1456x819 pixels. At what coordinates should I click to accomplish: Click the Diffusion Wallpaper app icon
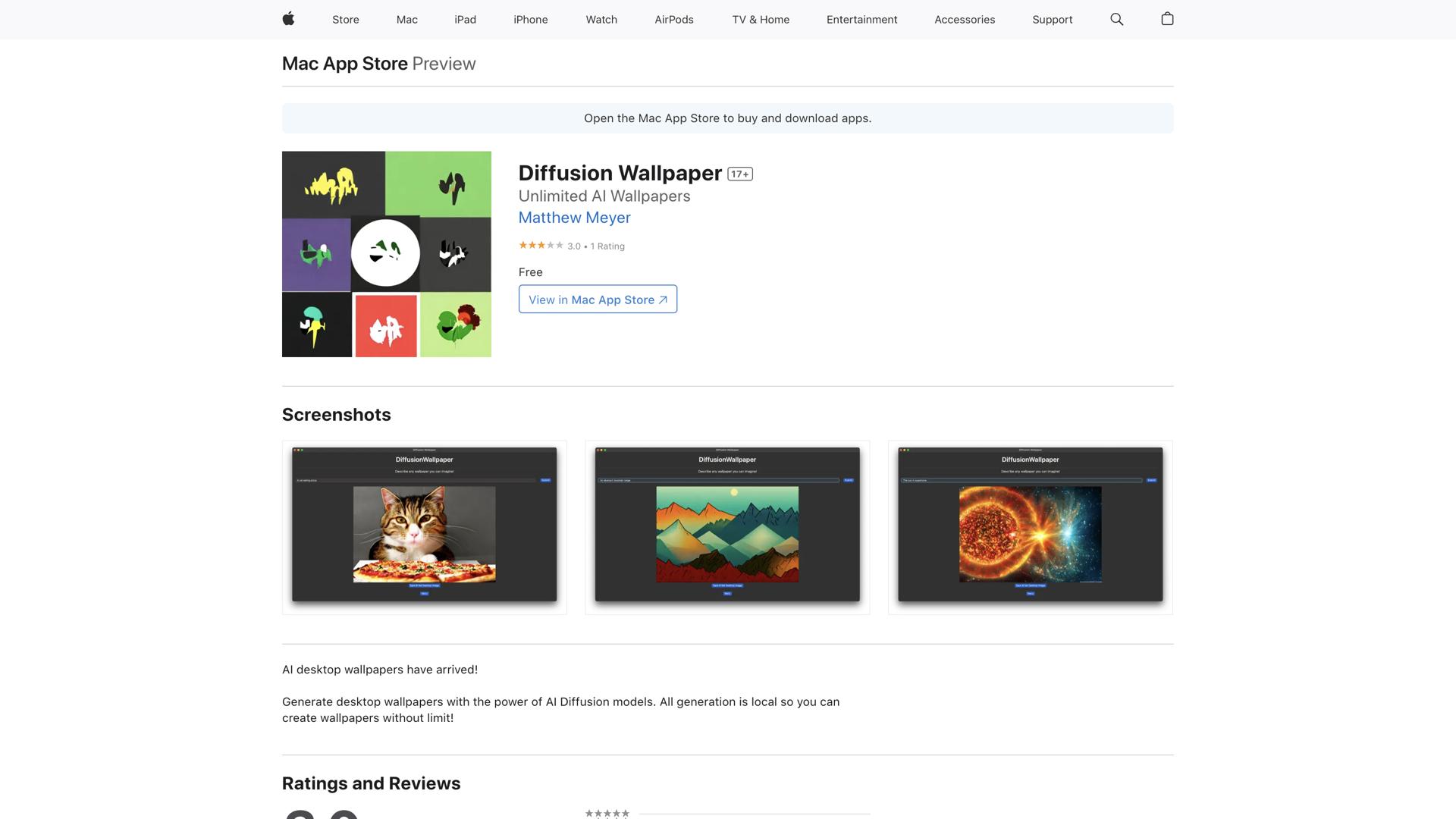(386, 254)
